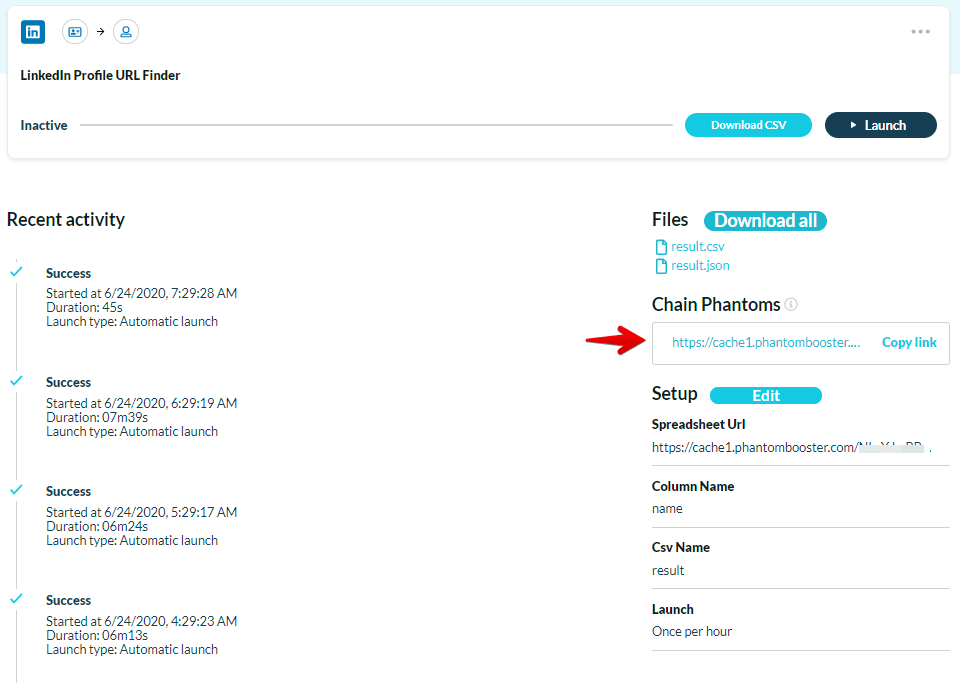Image resolution: width=960 pixels, height=683 pixels.
Task: Click the ID card input icon
Action: point(75,32)
